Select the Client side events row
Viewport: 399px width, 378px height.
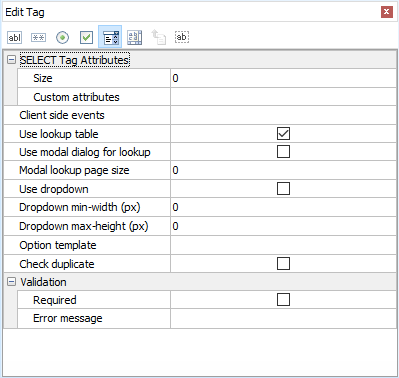click(x=200, y=115)
